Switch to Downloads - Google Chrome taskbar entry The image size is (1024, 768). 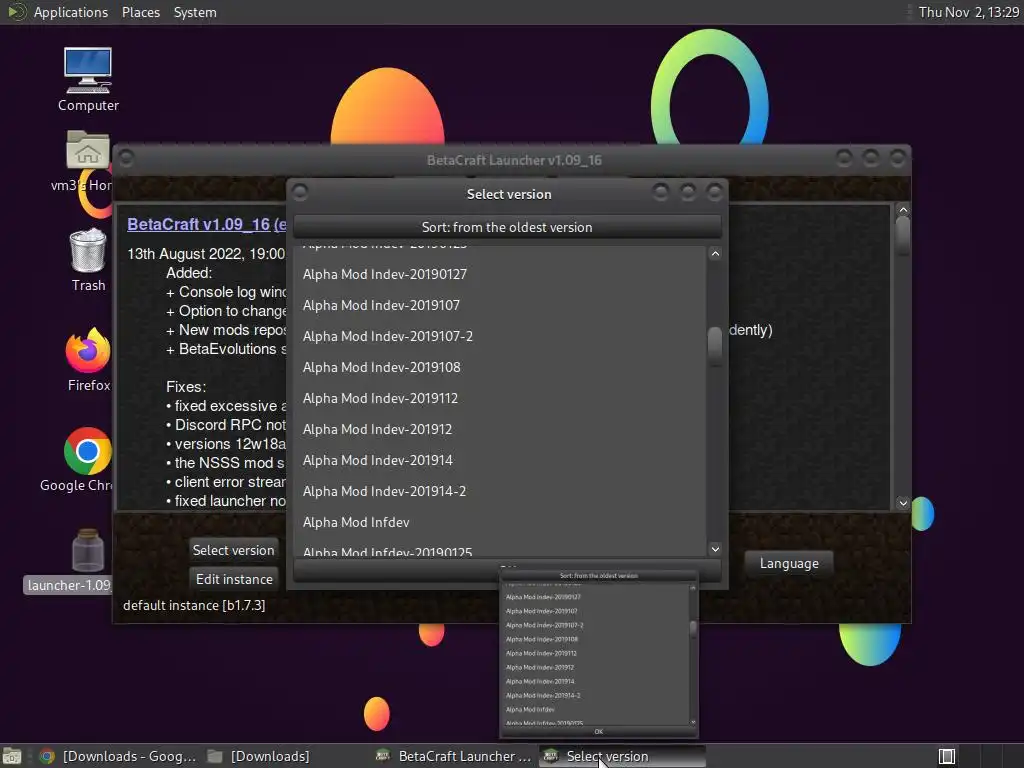pos(118,756)
